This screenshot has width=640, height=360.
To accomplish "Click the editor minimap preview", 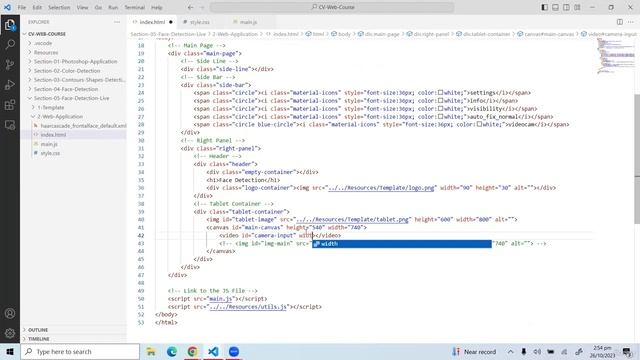I will 616,56.
